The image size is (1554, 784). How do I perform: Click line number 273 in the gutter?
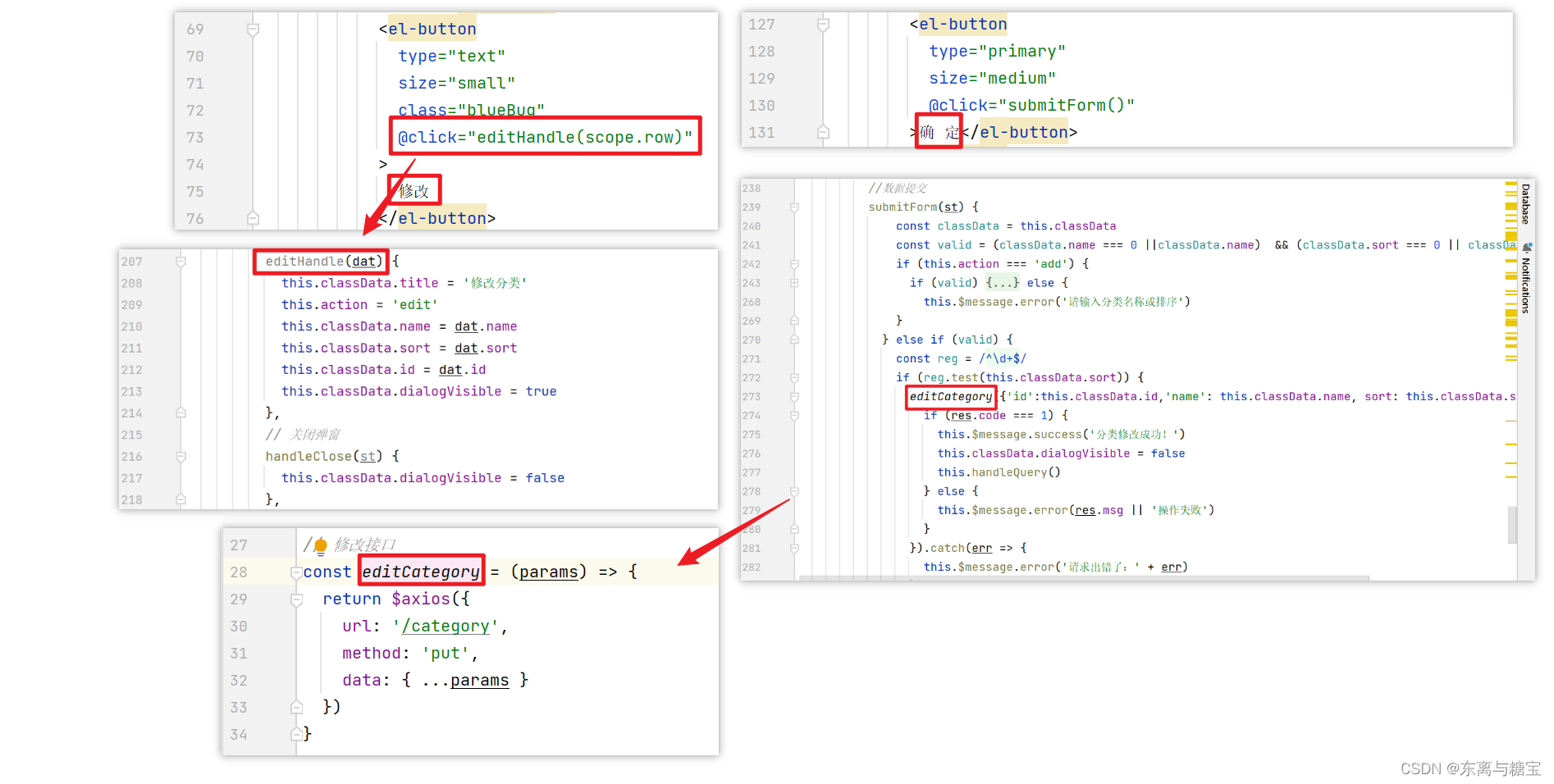[x=752, y=397]
